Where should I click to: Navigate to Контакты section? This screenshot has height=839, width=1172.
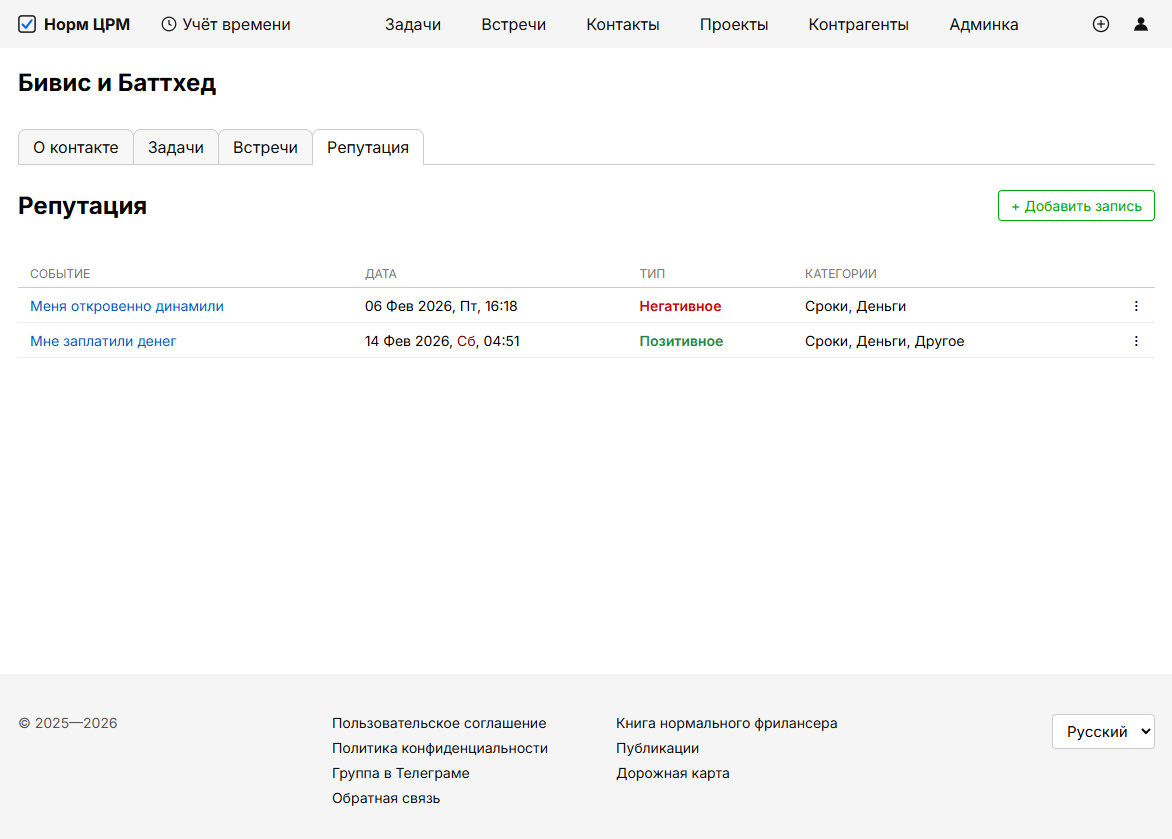[622, 24]
